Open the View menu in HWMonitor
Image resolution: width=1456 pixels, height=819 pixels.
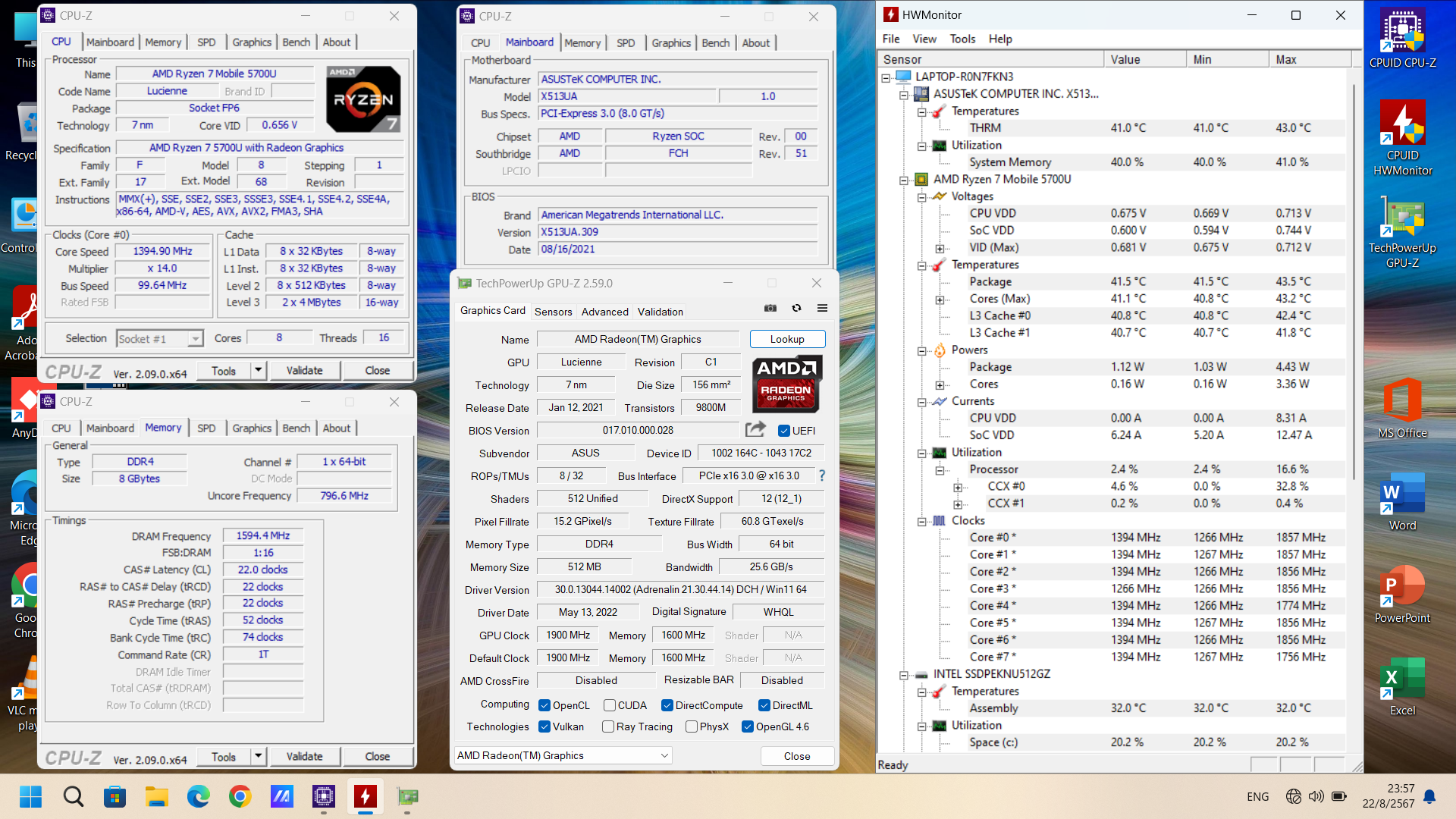pos(924,39)
